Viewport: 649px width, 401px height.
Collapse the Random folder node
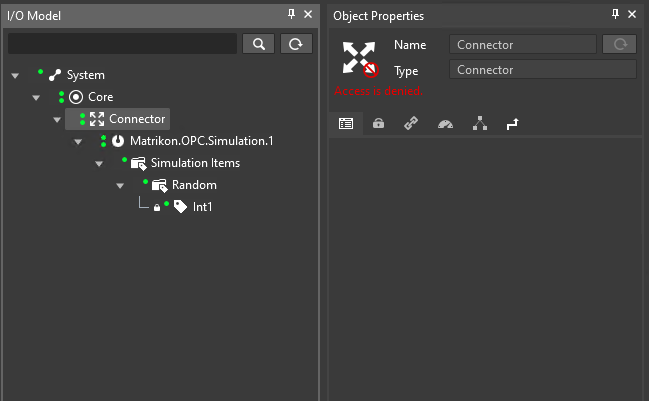click(x=120, y=185)
